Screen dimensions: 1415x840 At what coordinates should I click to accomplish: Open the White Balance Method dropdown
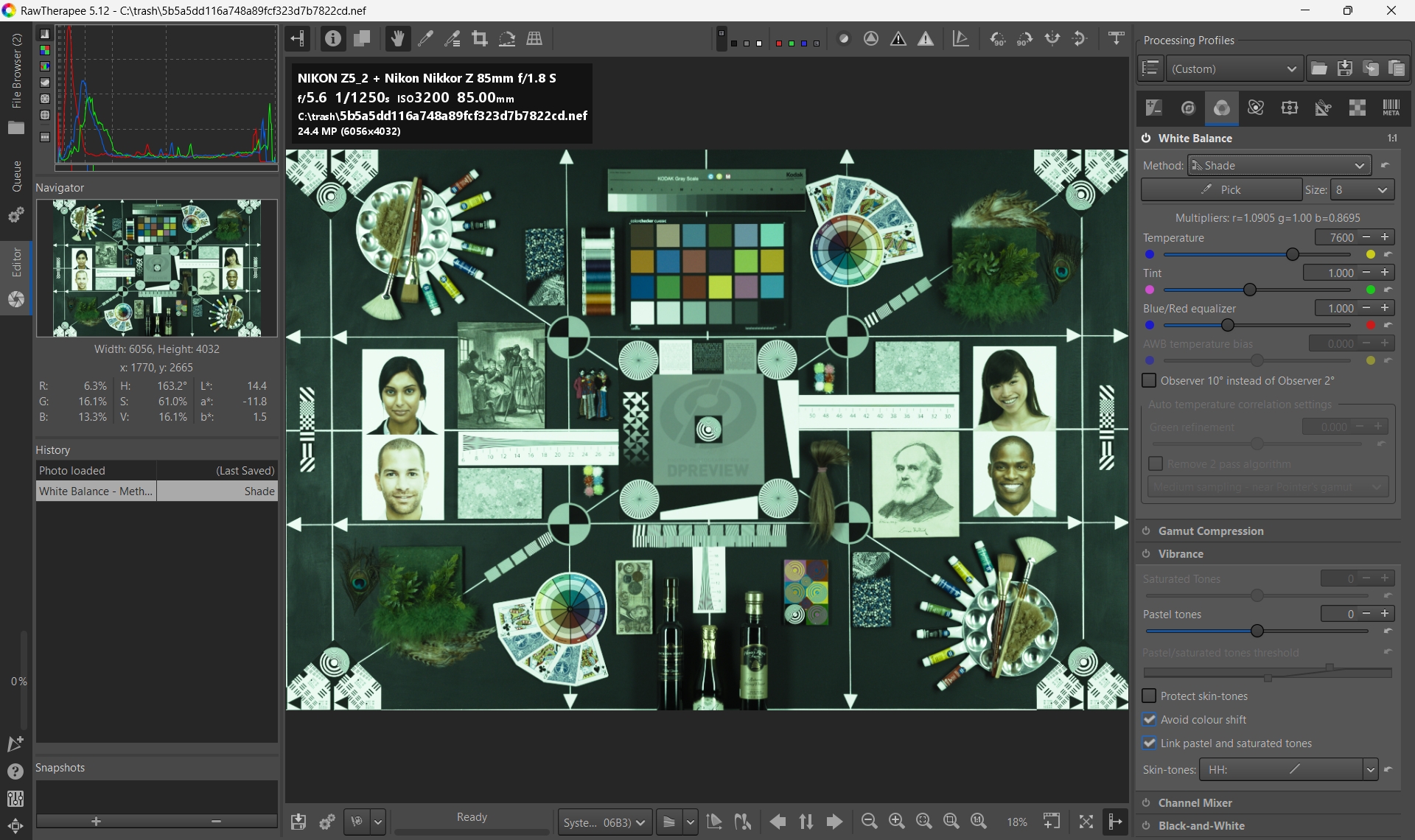pos(1279,166)
